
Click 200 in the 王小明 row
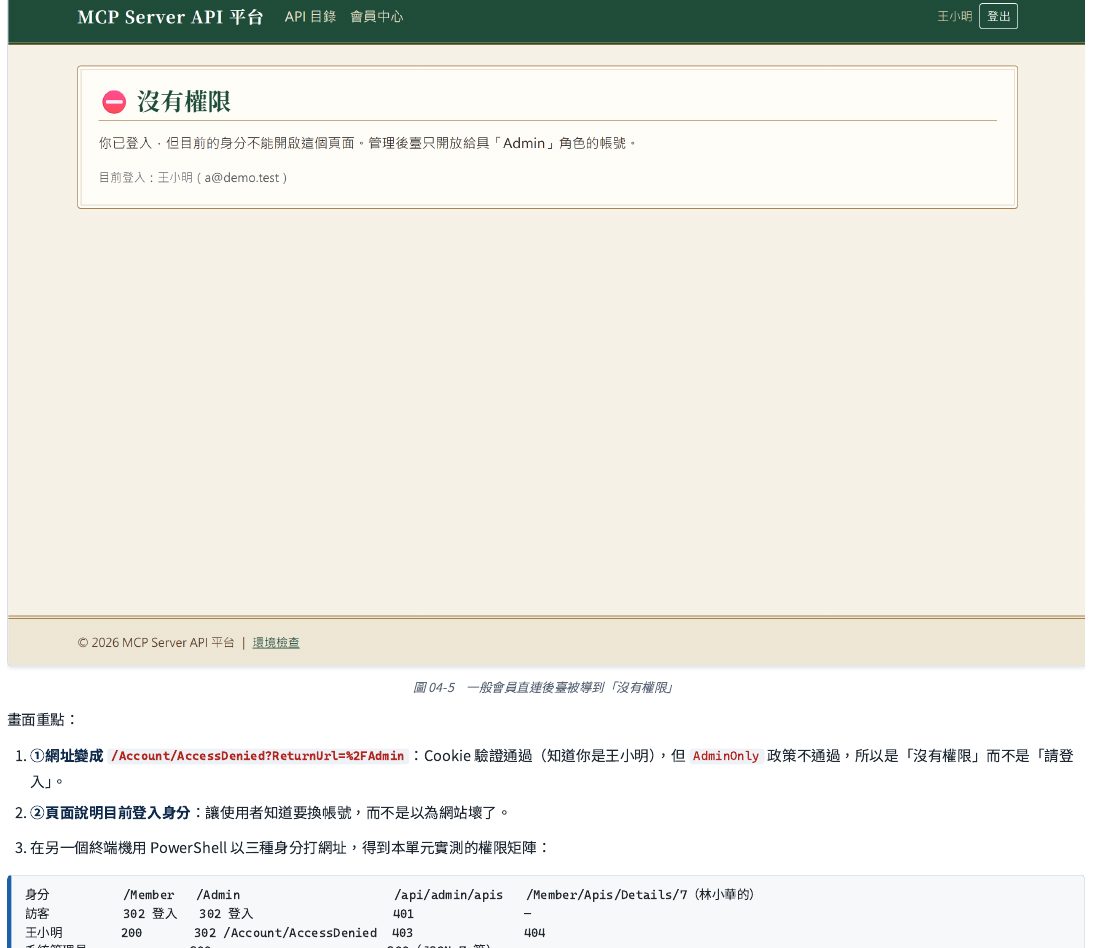[132, 933]
